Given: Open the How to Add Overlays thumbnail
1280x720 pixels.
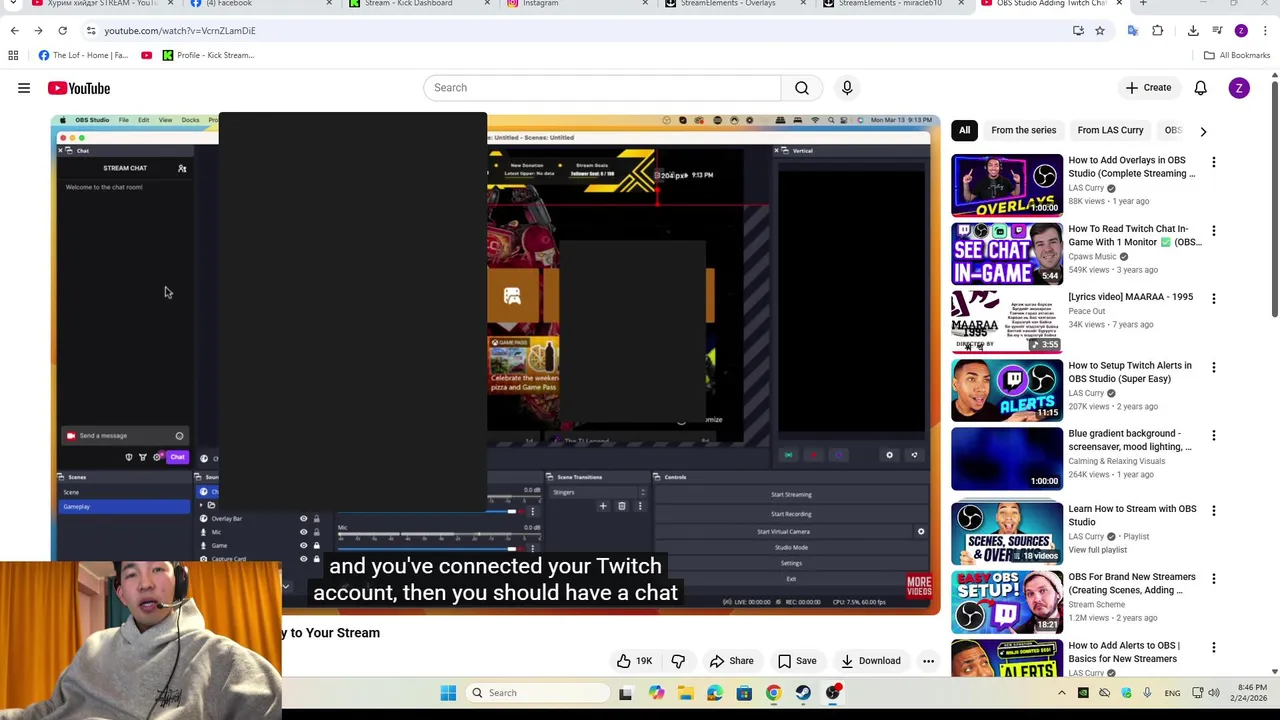Looking at the screenshot, I should [x=1007, y=185].
